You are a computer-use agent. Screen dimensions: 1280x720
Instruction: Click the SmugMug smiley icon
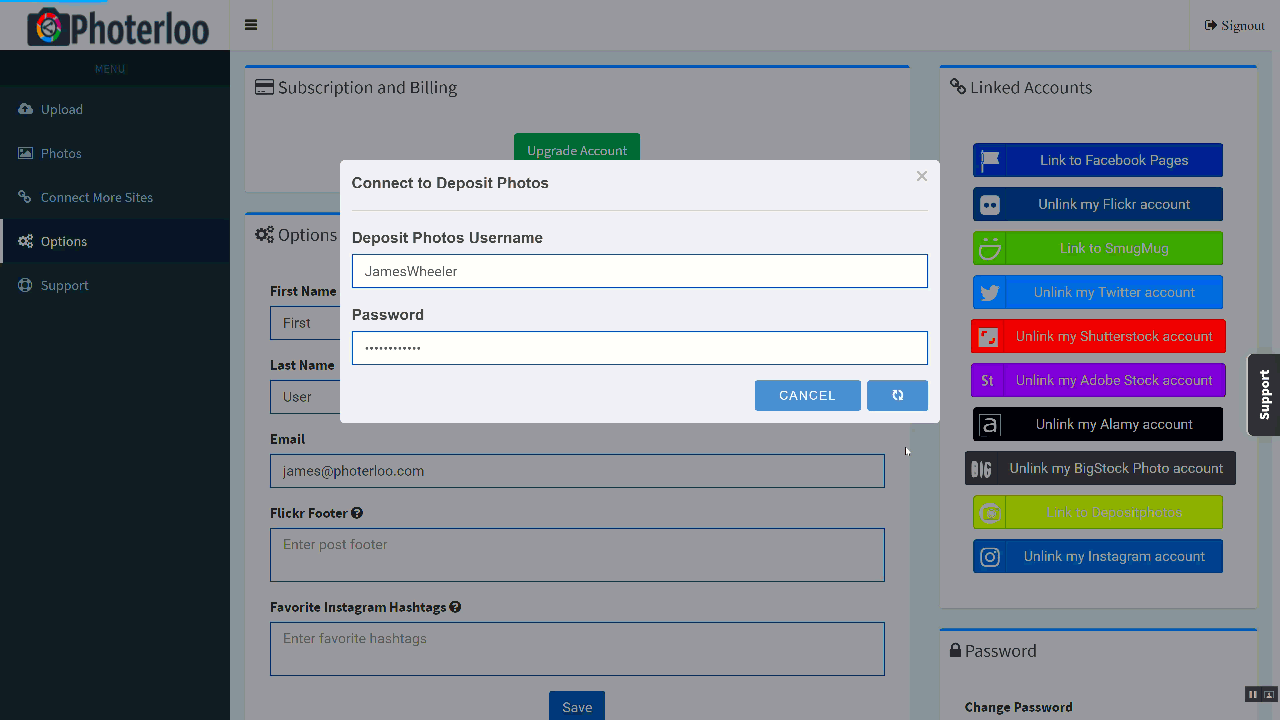point(990,248)
